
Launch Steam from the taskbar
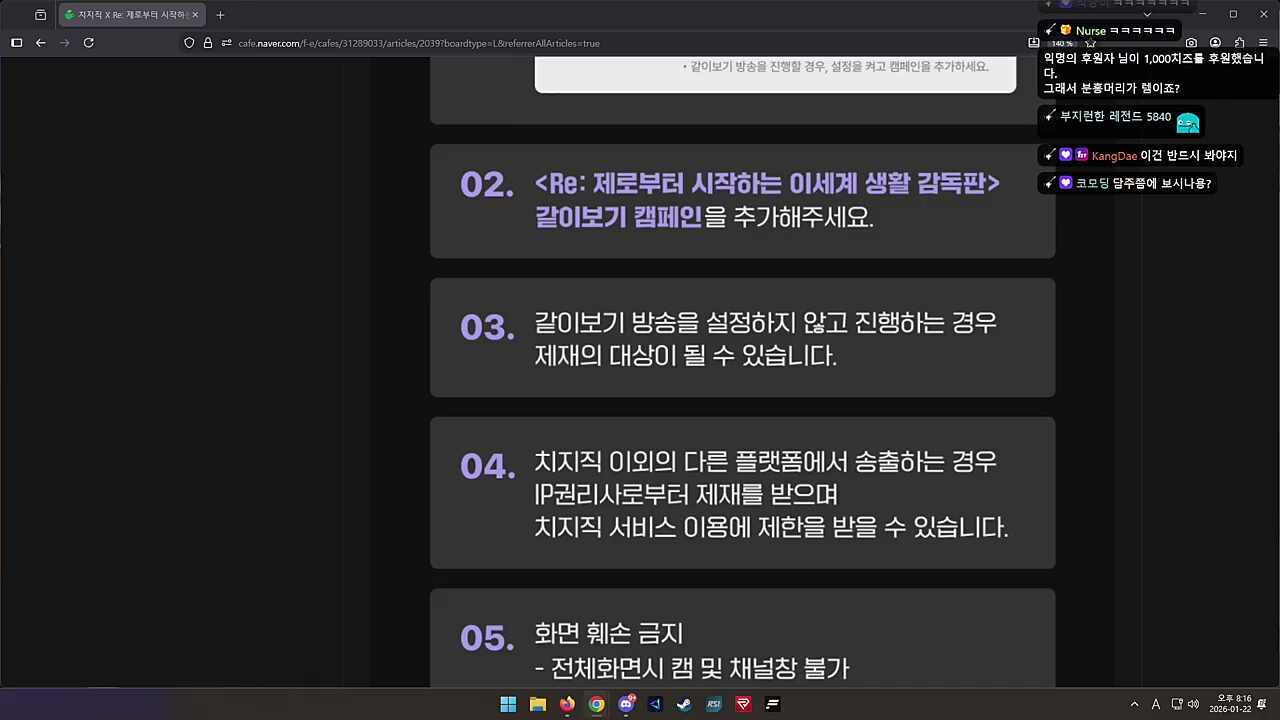tap(684, 705)
